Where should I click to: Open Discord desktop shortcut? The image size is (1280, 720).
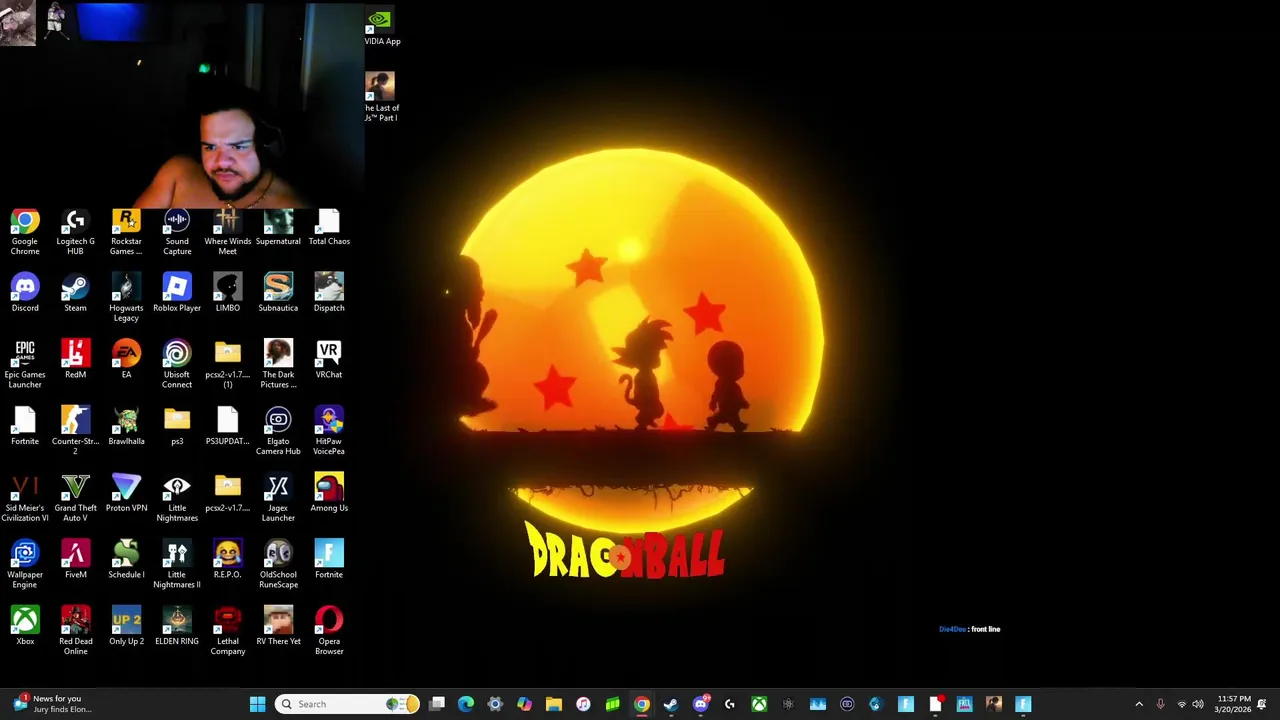[x=25, y=294]
